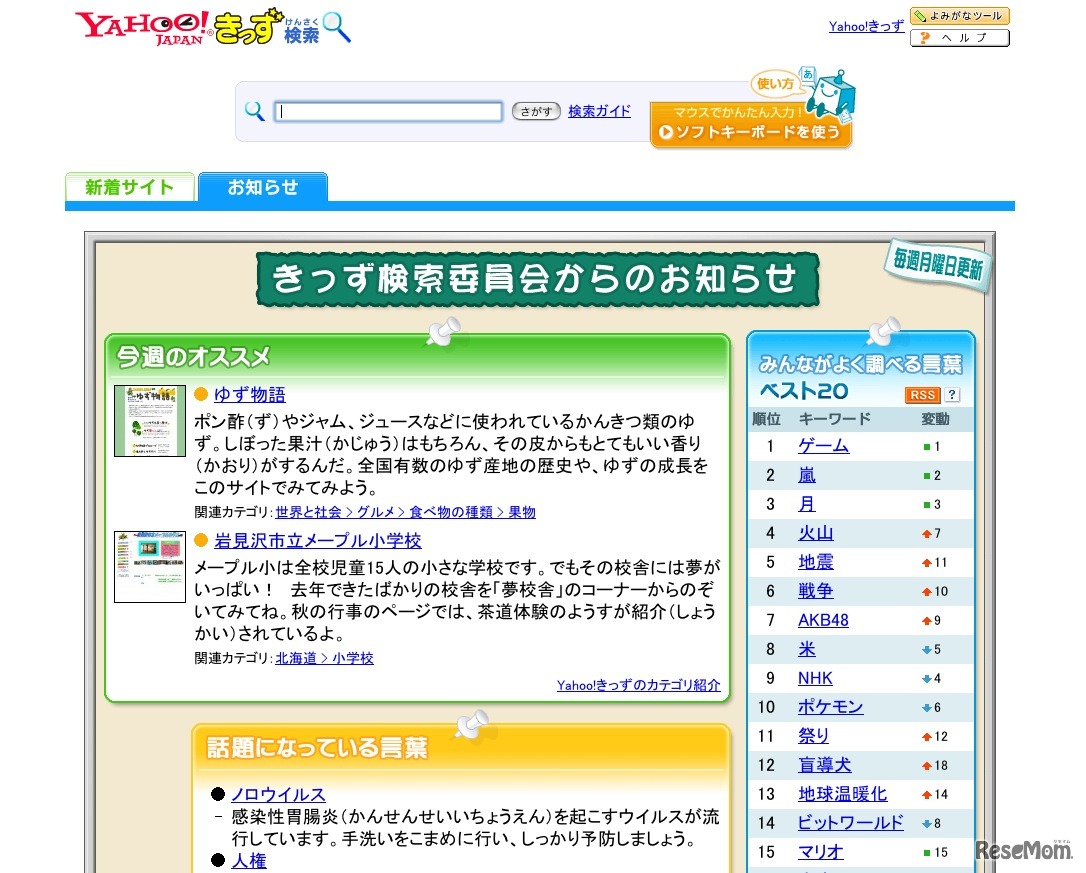This screenshot has height=873, width=1086.
Task: Click into the search text field
Action: (x=389, y=112)
